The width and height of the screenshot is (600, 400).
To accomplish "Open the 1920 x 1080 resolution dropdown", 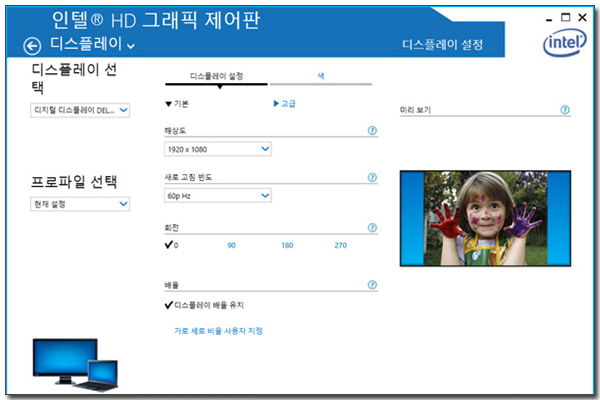I will point(218,149).
